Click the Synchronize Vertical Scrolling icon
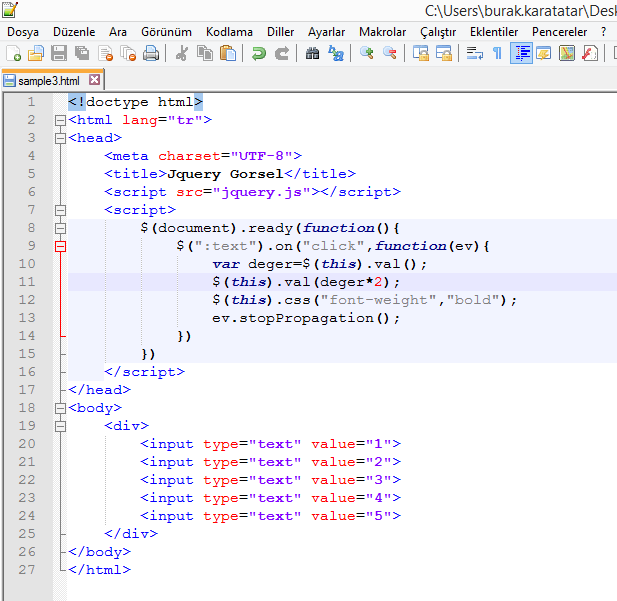This screenshot has width=617, height=601. [421, 53]
